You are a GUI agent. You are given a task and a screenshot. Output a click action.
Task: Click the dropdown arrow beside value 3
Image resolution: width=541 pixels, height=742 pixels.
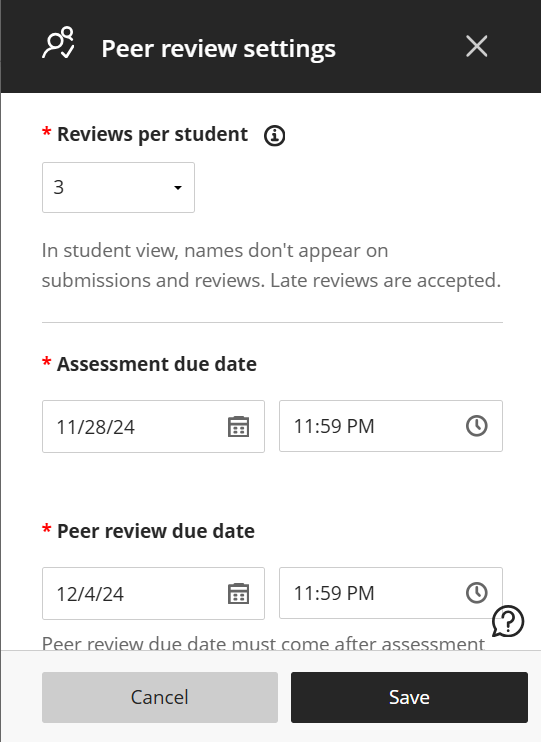click(177, 188)
